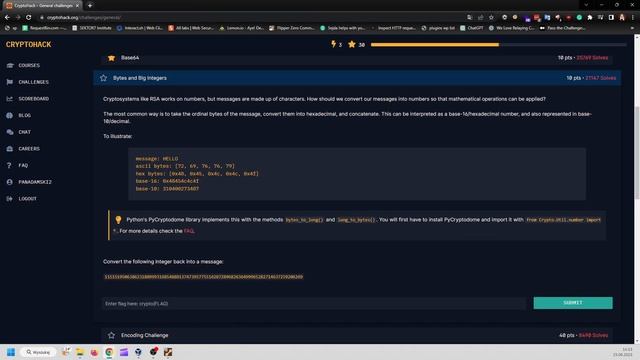Viewport: 640px width, 360px height.
Task: Expand the Encoding Challenge row
Action: coord(357,336)
